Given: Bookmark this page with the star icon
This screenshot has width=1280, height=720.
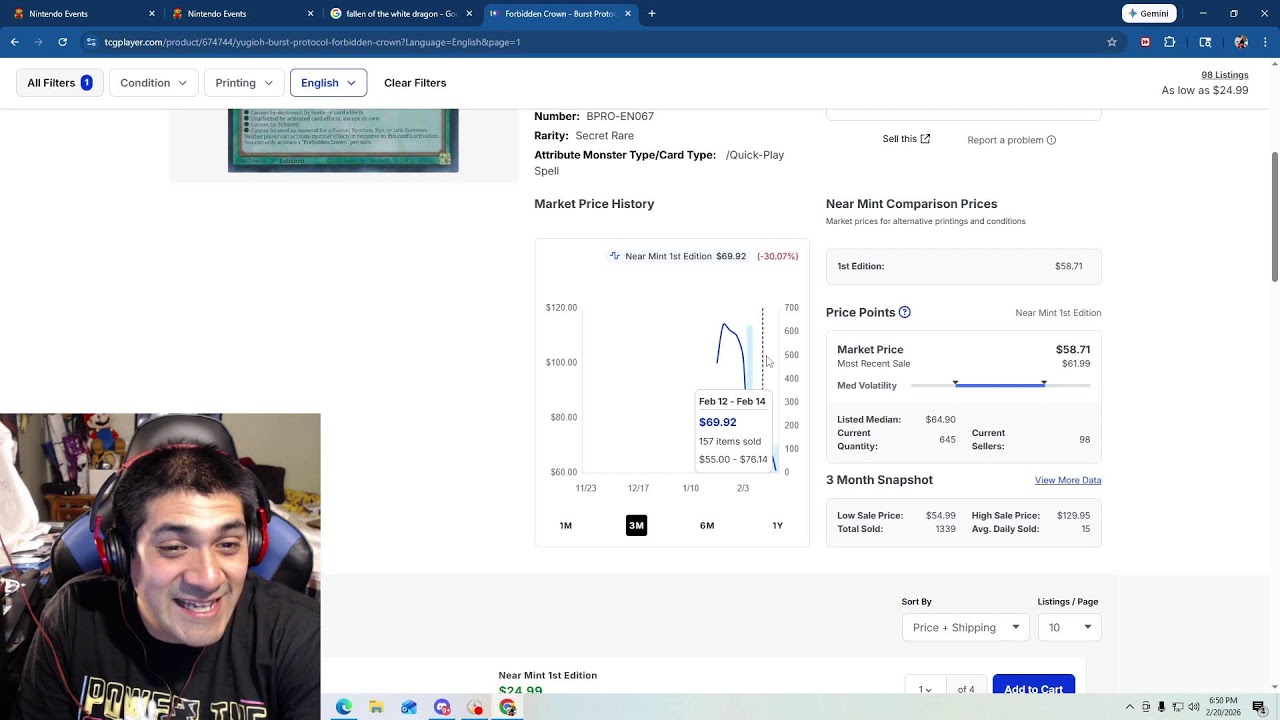Looking at the screenshot, I should (1111, 42).
